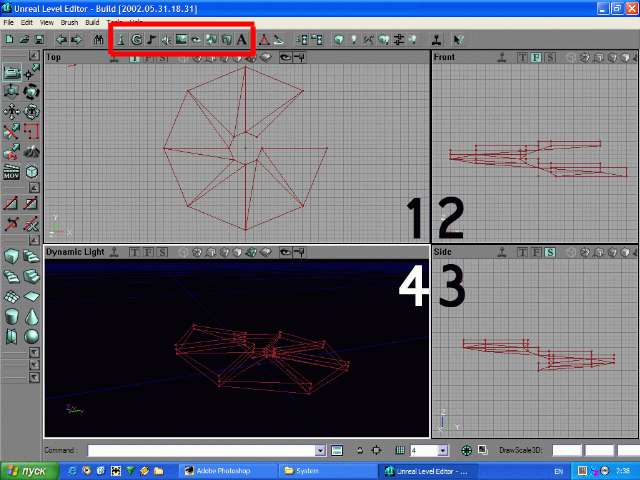Toggle vertex snap icon in bottom bar
Image resolution: width=640 pixels, height=480 pixels.
point(376,451)
